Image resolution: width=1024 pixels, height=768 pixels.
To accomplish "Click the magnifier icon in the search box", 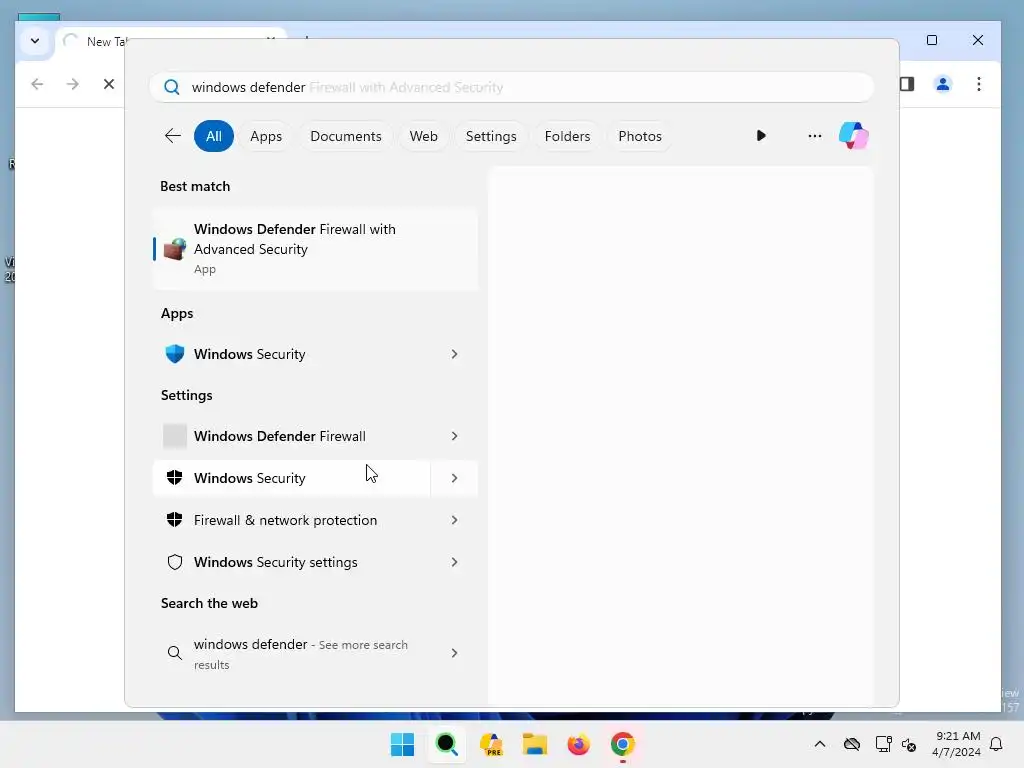I will tap(172, 88).
